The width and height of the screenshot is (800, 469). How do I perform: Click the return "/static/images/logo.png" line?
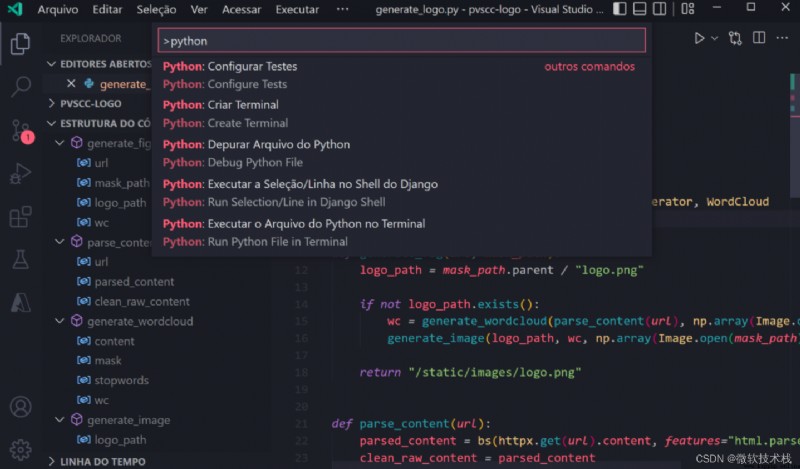(x=470, y=372)
